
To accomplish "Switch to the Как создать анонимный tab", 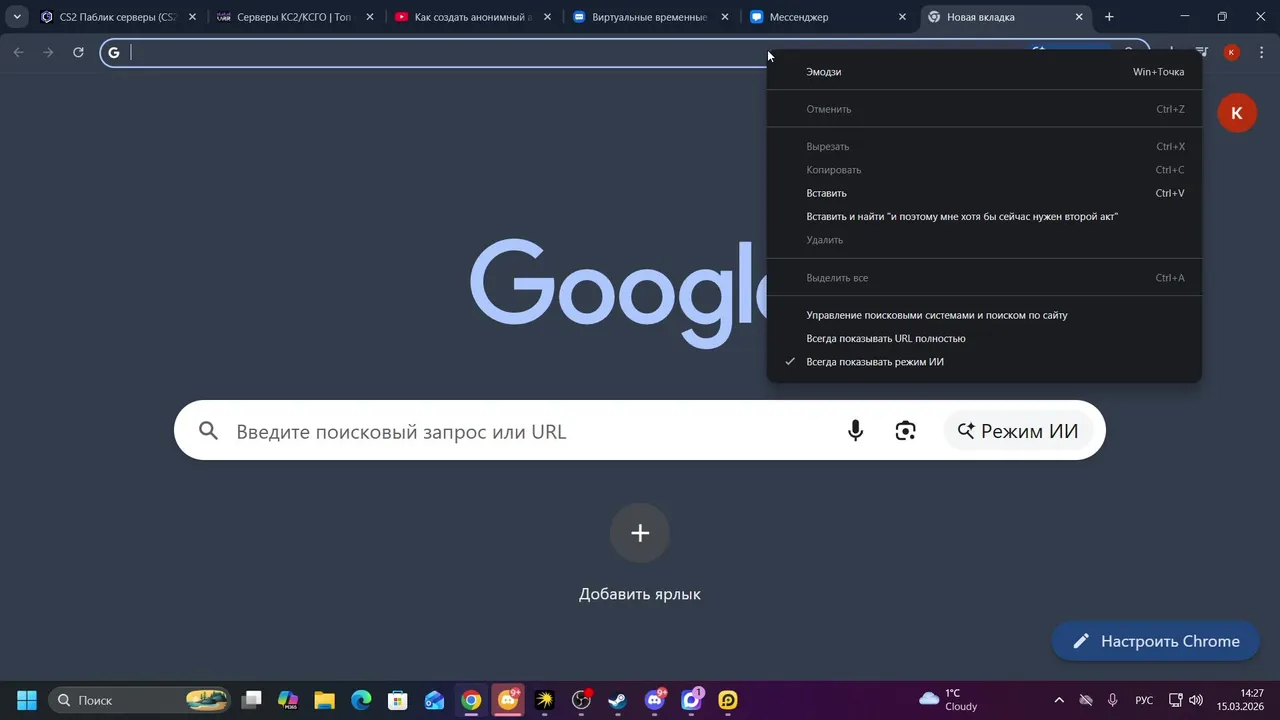I will (x=473, y=17).
